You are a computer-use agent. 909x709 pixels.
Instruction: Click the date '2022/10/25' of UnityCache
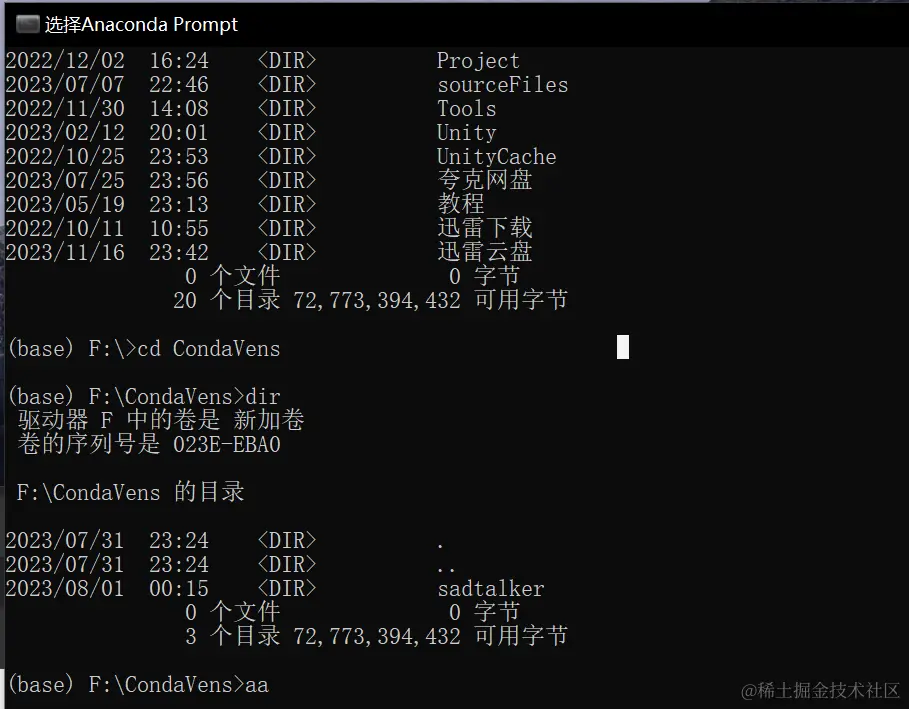(x=65, y=157)
